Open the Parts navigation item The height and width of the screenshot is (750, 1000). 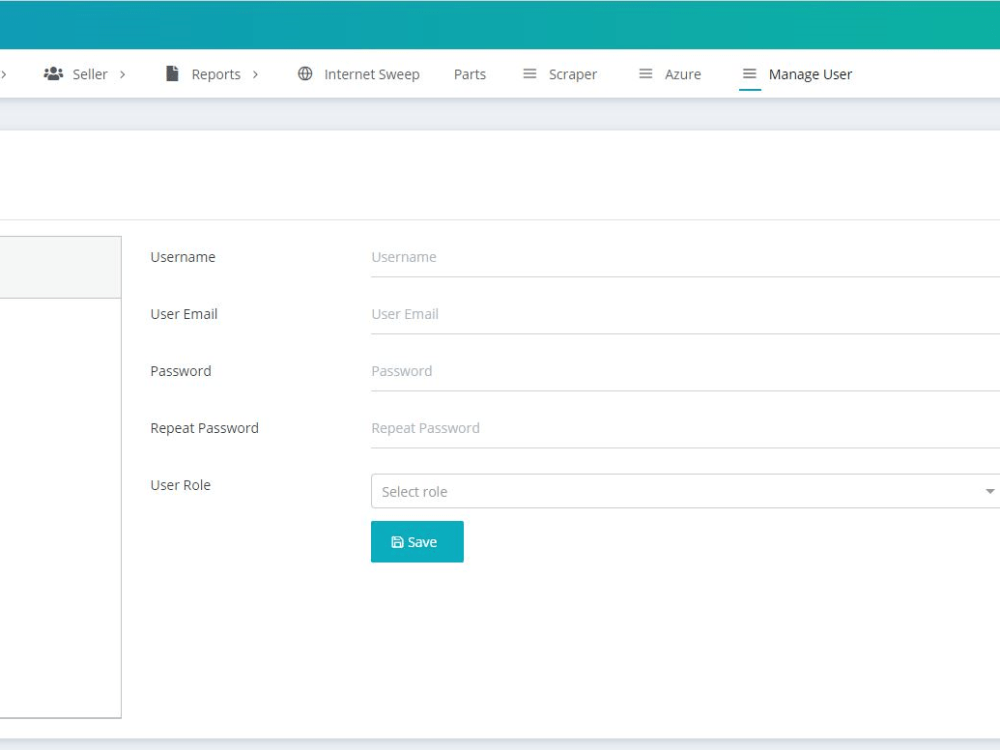[470, 73]
